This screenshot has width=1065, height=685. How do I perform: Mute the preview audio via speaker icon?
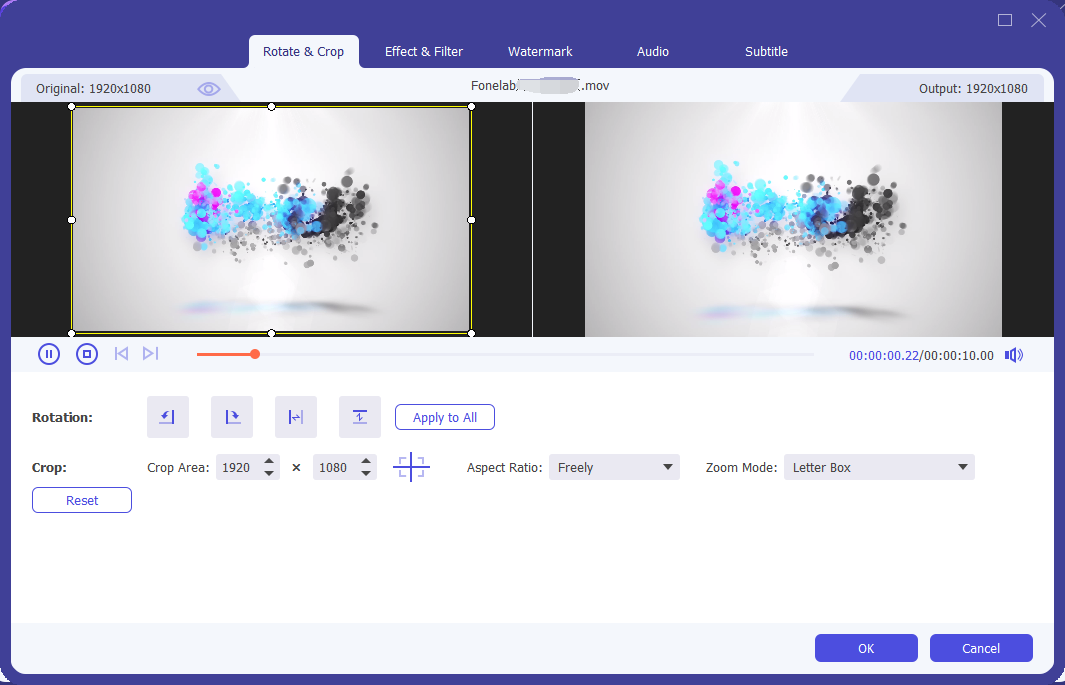pyautogui.click(x=1013, y=354)
